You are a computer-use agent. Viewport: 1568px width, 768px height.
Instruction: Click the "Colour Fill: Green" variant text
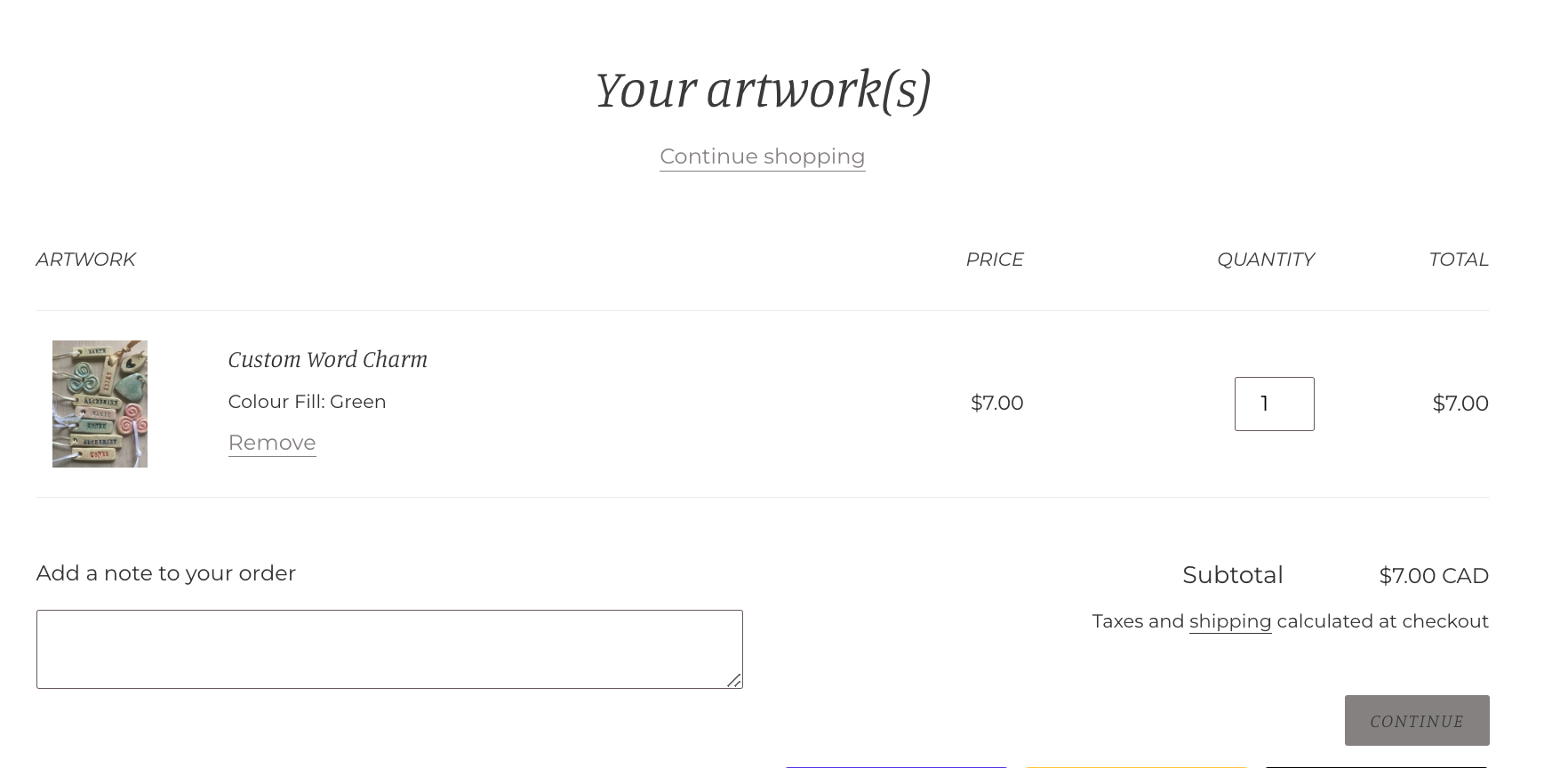point(307,402)
